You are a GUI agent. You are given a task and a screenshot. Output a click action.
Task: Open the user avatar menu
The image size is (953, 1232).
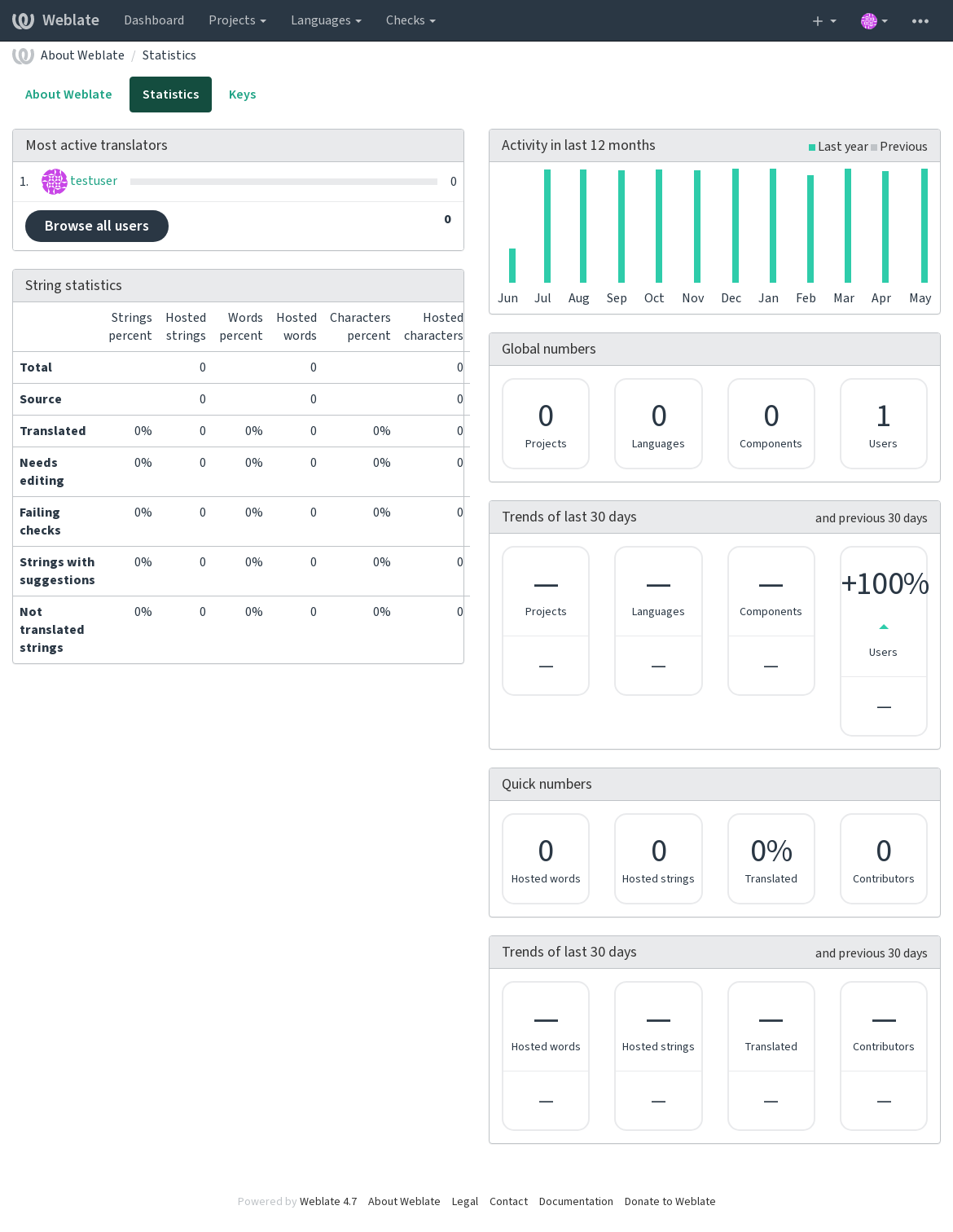(874, 20)
